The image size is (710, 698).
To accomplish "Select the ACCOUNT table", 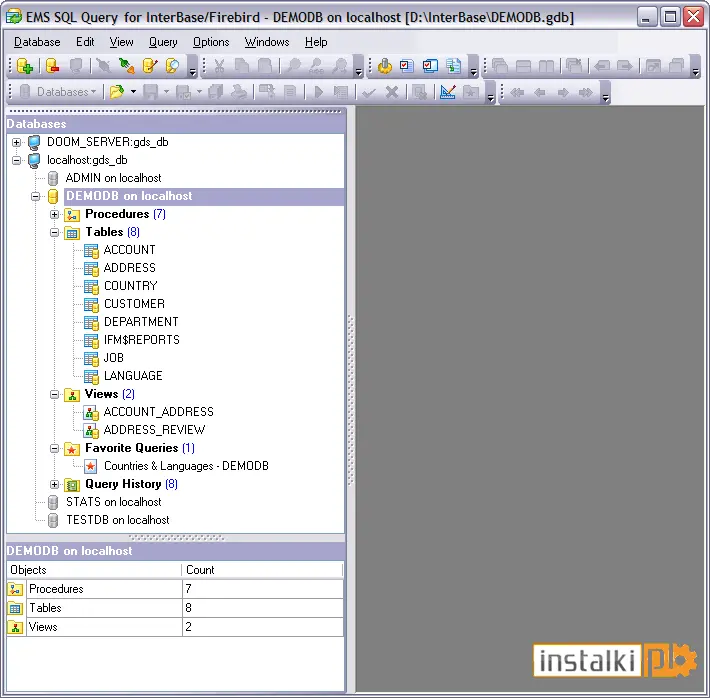I will (x=130, y=250).
